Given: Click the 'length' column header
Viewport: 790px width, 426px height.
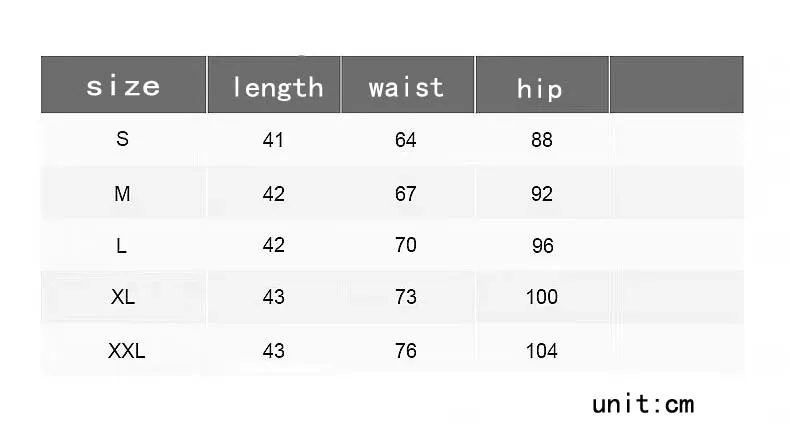Looking at the screenshot, I should click(x=274, y=85).
